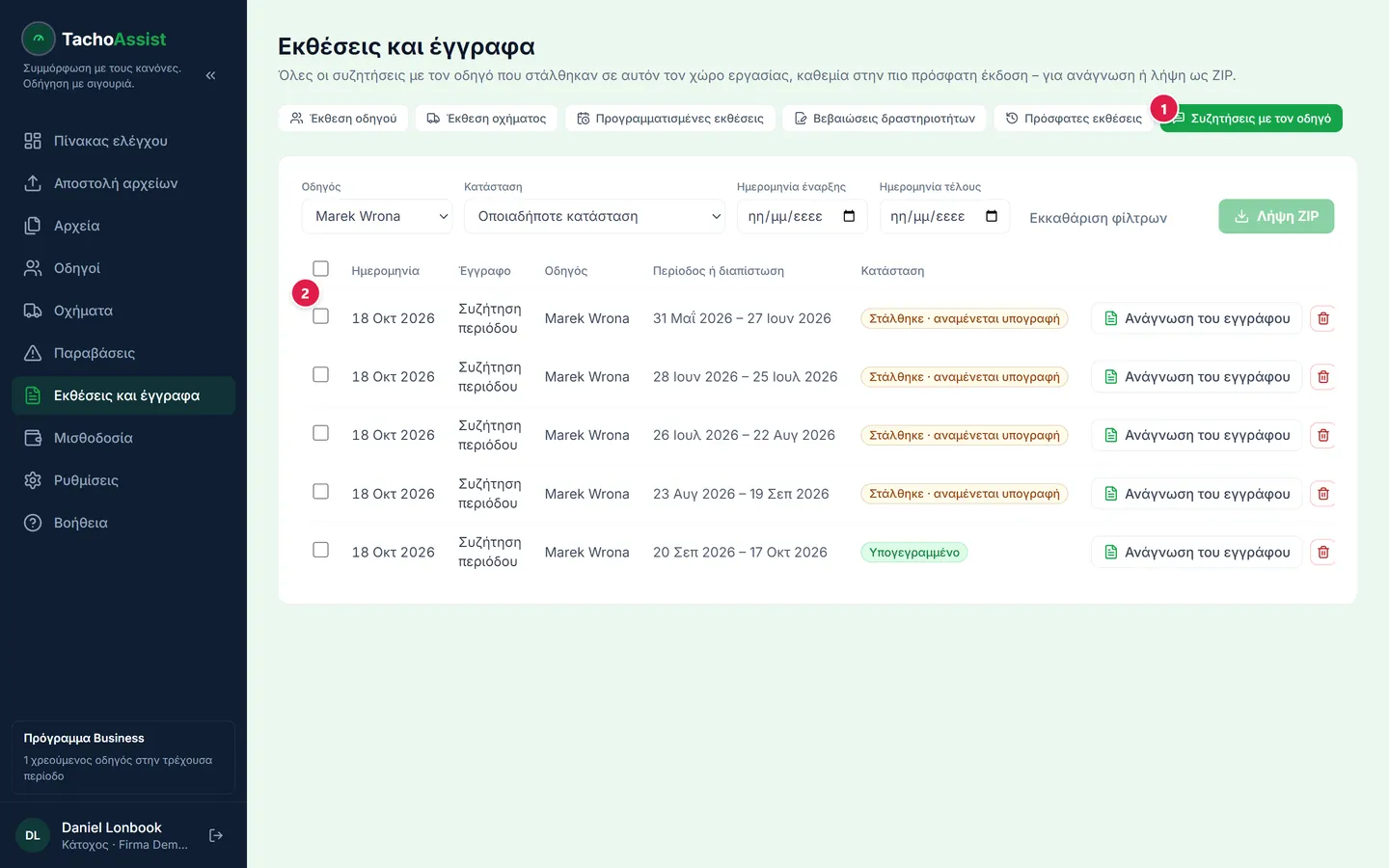This screenshot has height=868, width=1389.
Task: Go to Πίνακας ελέγχου in sidebar
Action: click(x=123, y=141)
